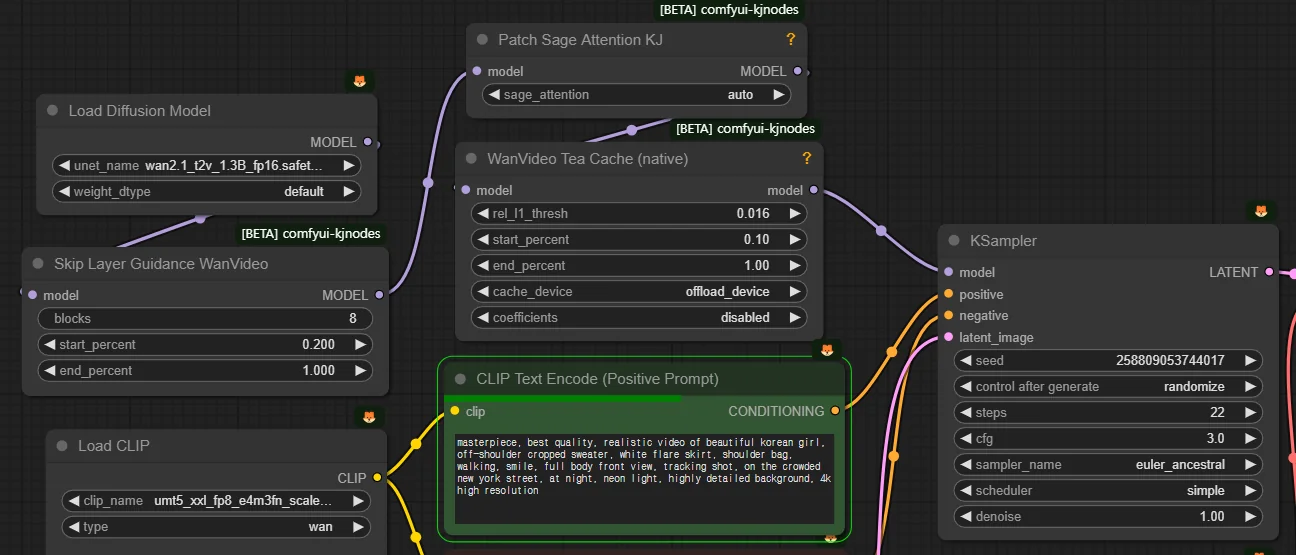Increase the seed value arrow

(1249, 360)
